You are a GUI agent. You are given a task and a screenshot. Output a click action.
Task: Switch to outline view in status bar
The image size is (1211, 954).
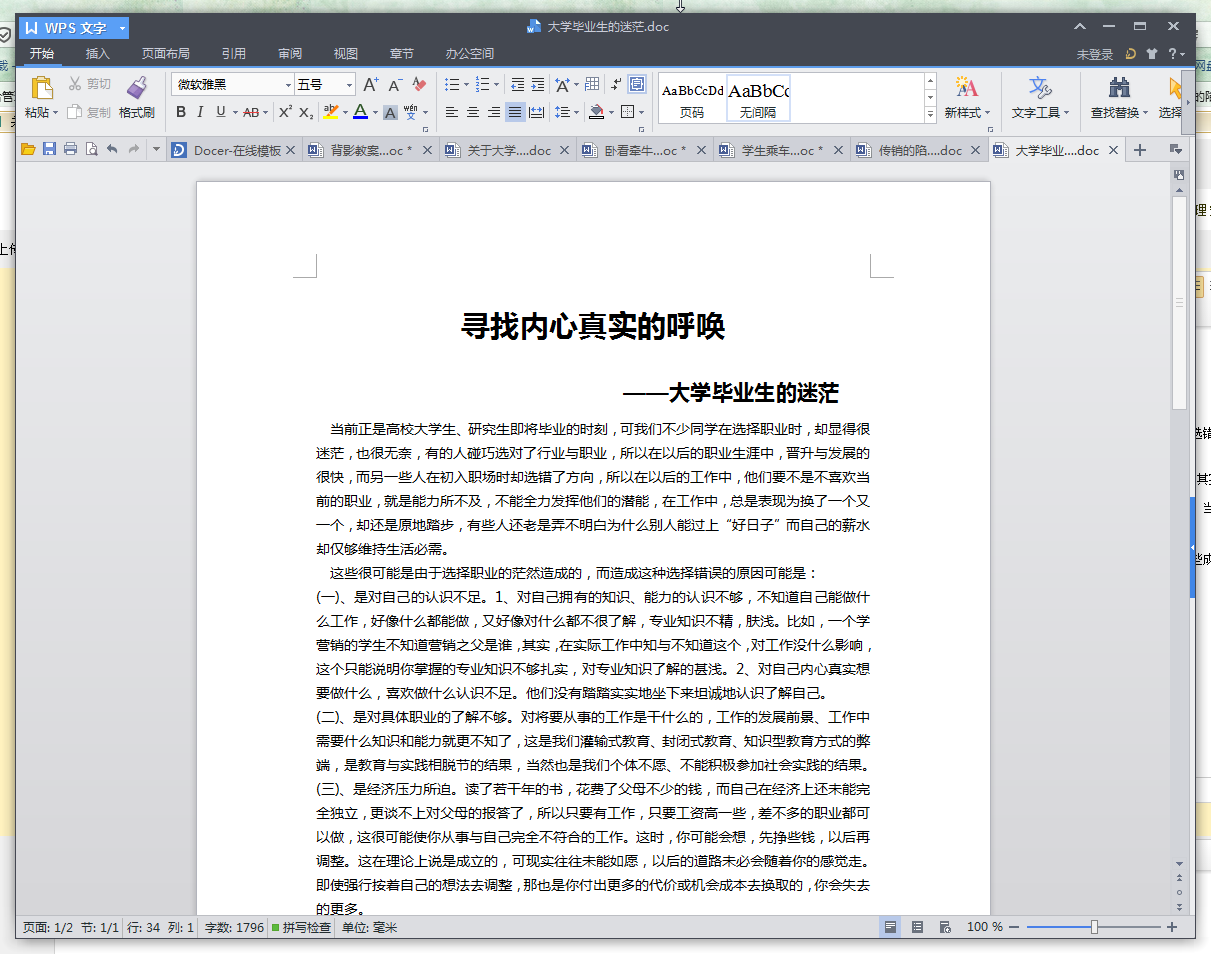point(917,928)
